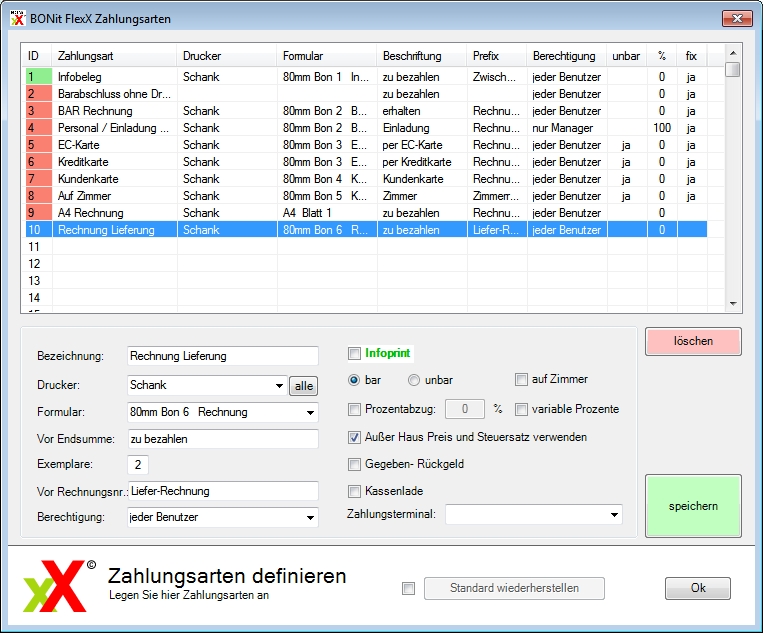Tick the variable Prozente checkbox
This screenshot has height=633, width=763.
click(x=521, y=409)
